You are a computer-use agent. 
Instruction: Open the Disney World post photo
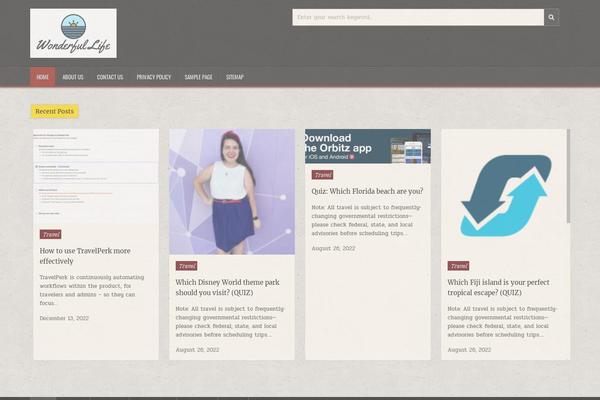pos(232,191)
